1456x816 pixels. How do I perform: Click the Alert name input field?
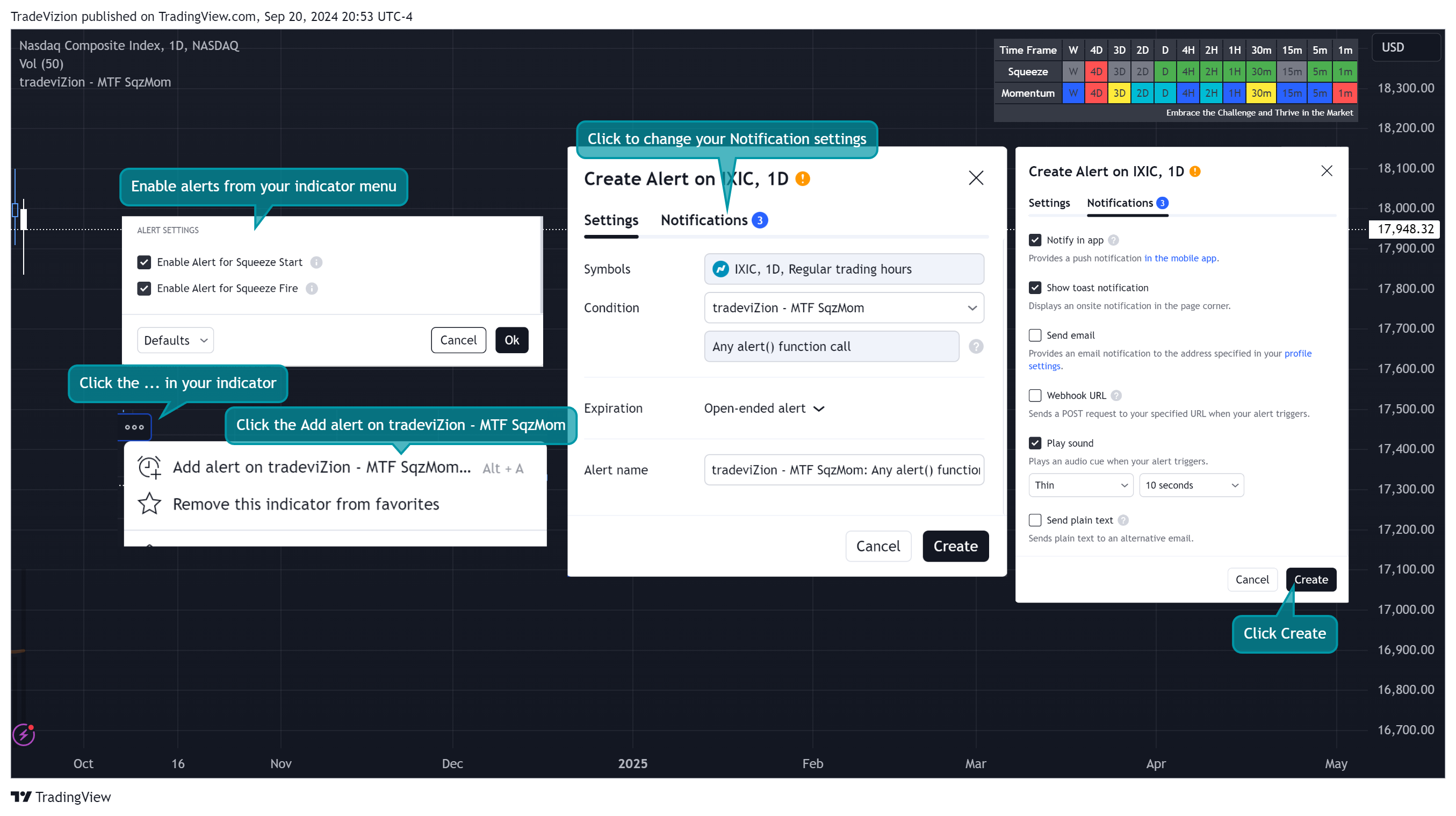coord(844,470)
